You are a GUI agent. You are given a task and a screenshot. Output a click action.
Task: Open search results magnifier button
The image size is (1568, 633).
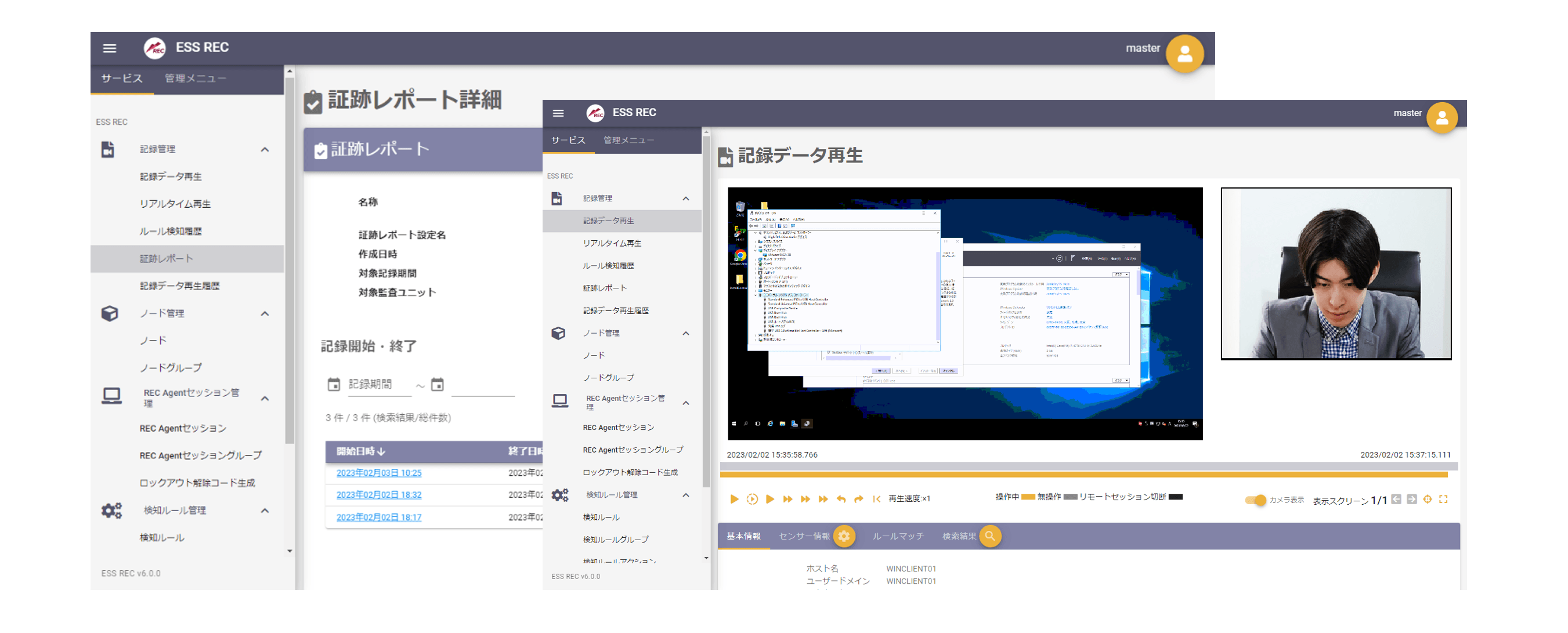pos(990,536)
